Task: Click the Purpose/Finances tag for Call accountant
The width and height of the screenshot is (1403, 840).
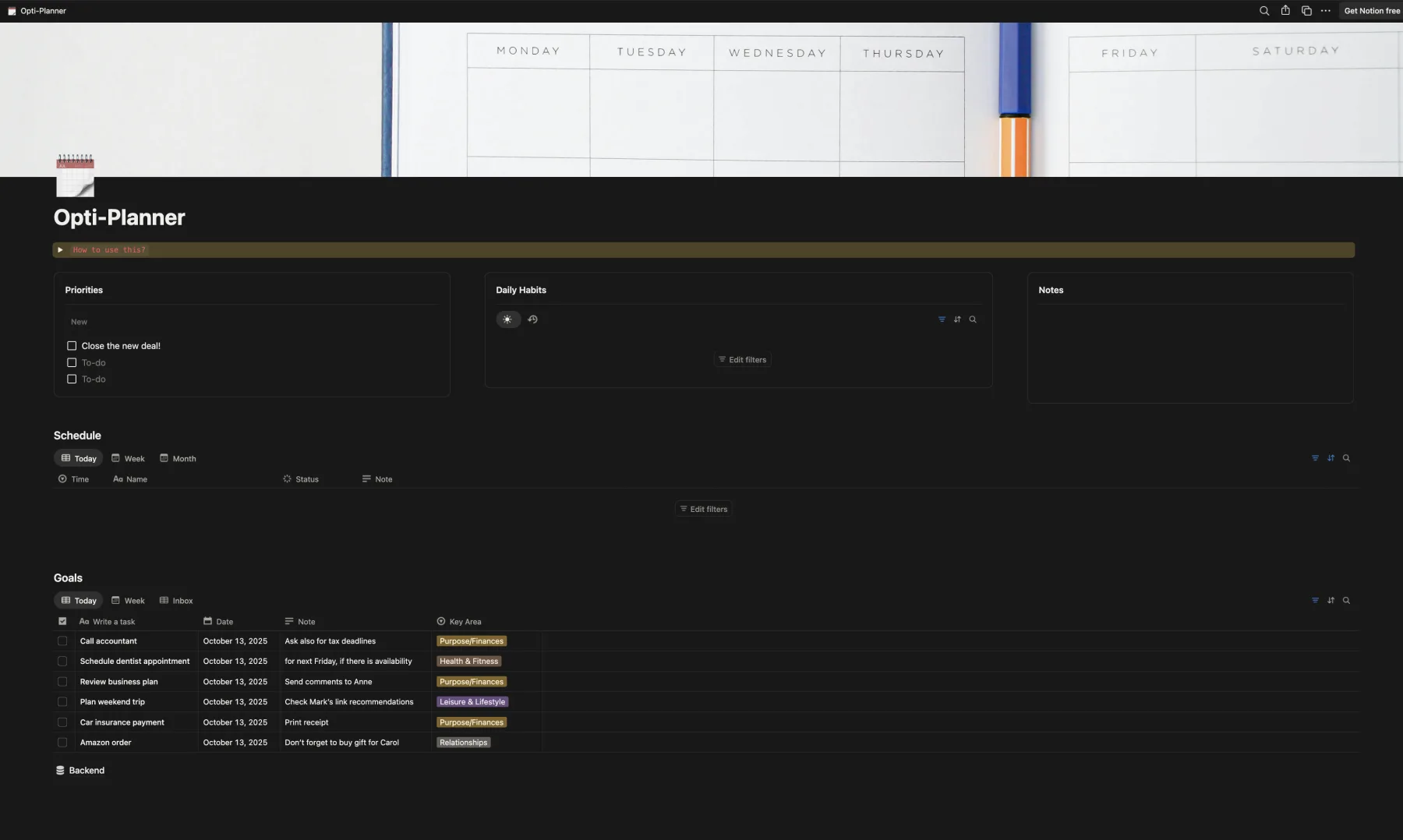Action: pos(472,641)
